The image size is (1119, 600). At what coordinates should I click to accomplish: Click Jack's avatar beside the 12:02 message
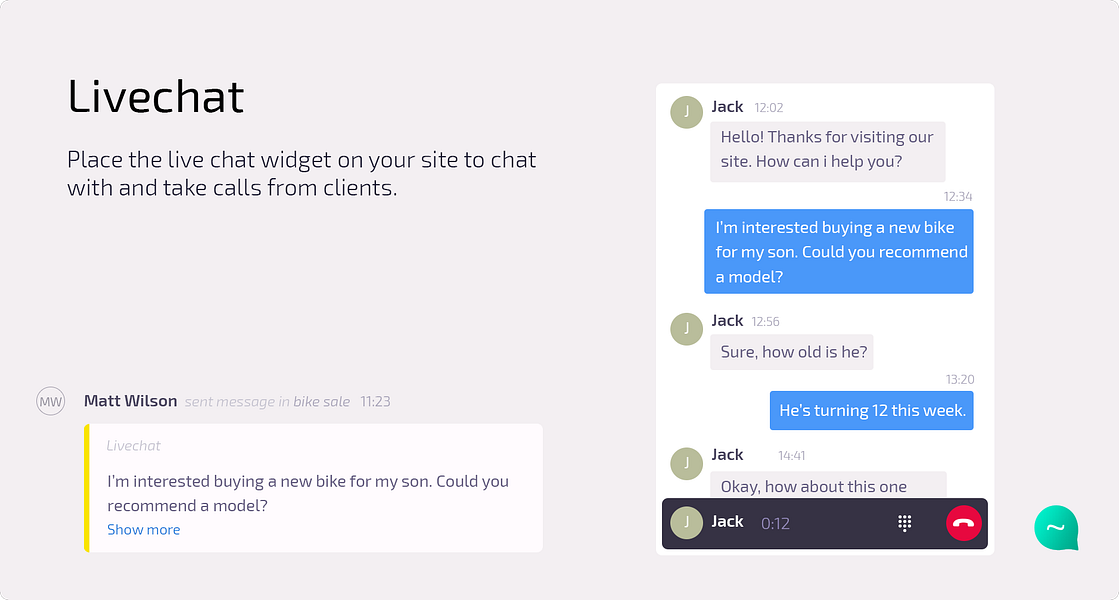(687, 112)
